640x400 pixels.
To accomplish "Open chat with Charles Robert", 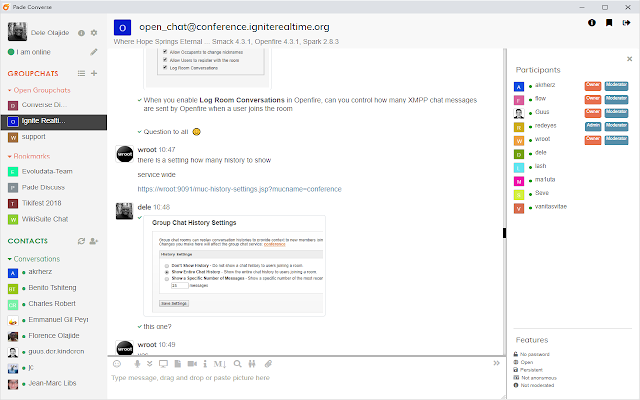I will point(53,304).
